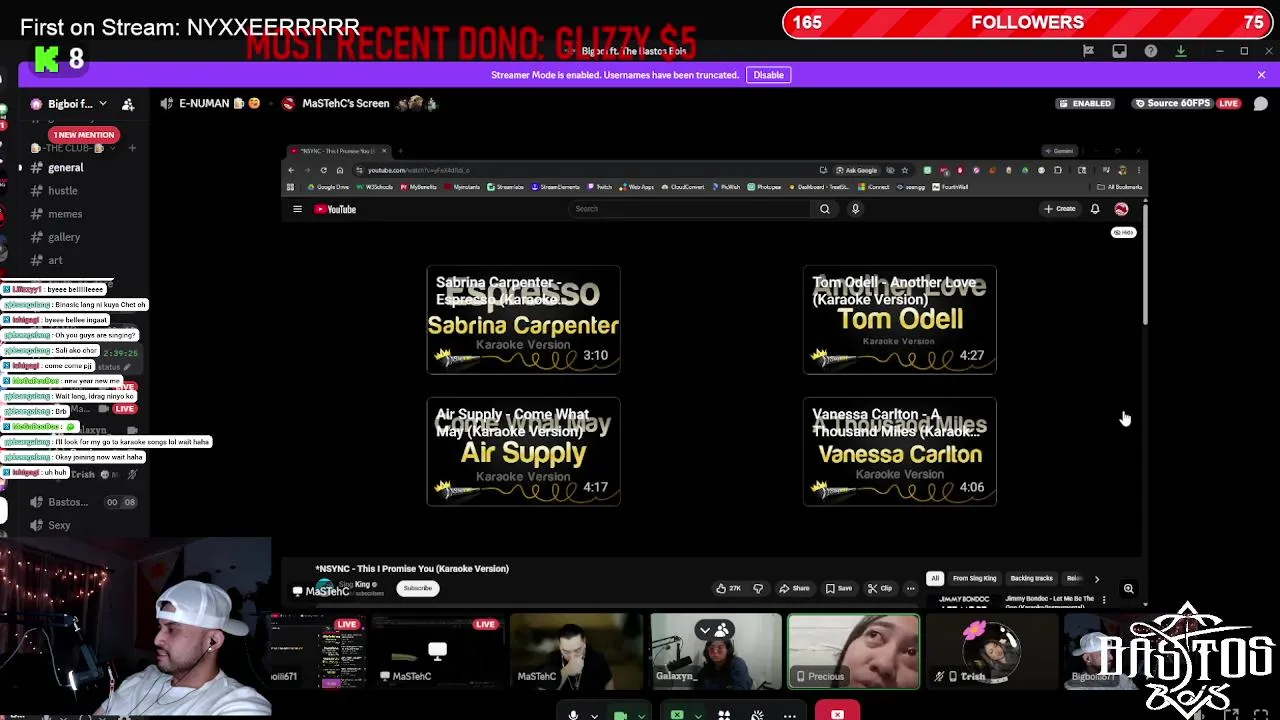The height and width of the screenshot is (720, 1280).
Task: Open options for Jimmy Bondoc video suggestion
Action: [1104, 600]
